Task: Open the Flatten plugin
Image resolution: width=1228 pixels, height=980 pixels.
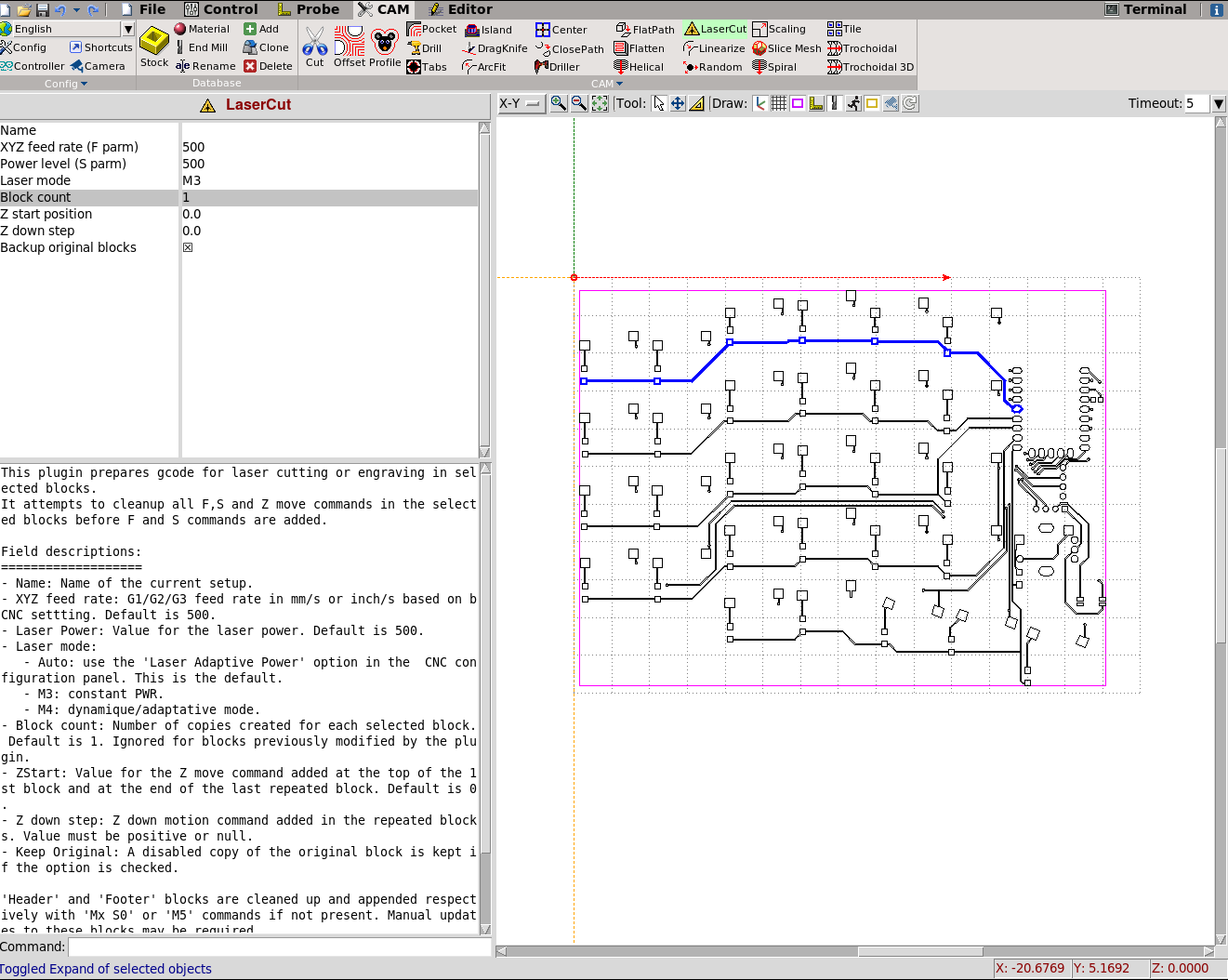Action: [x=640, y=48]
